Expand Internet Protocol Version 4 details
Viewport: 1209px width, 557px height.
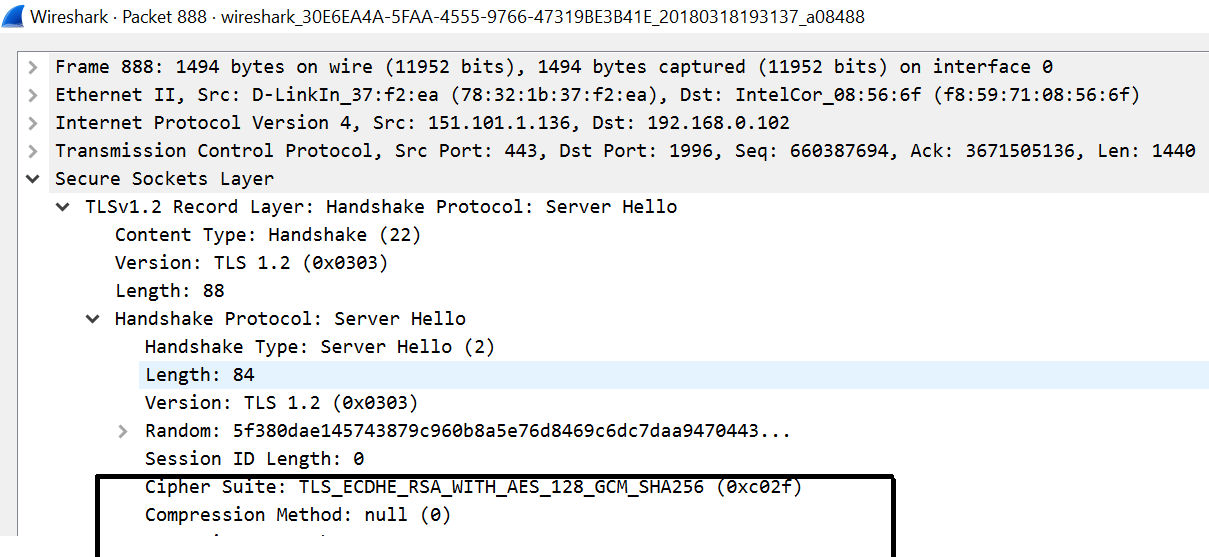(33, 123)
